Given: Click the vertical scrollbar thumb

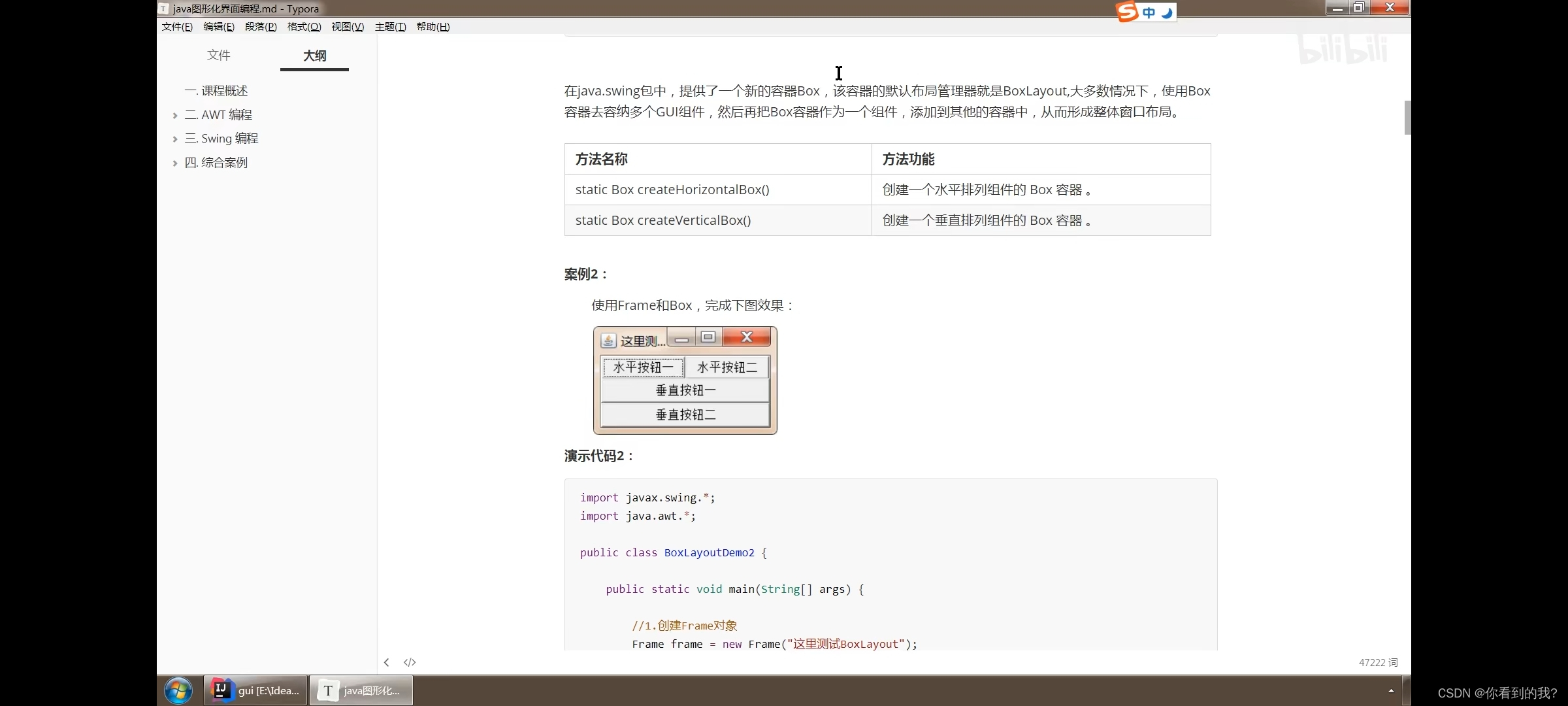Looking at the screenshot, I should [x=1407, y=118].
